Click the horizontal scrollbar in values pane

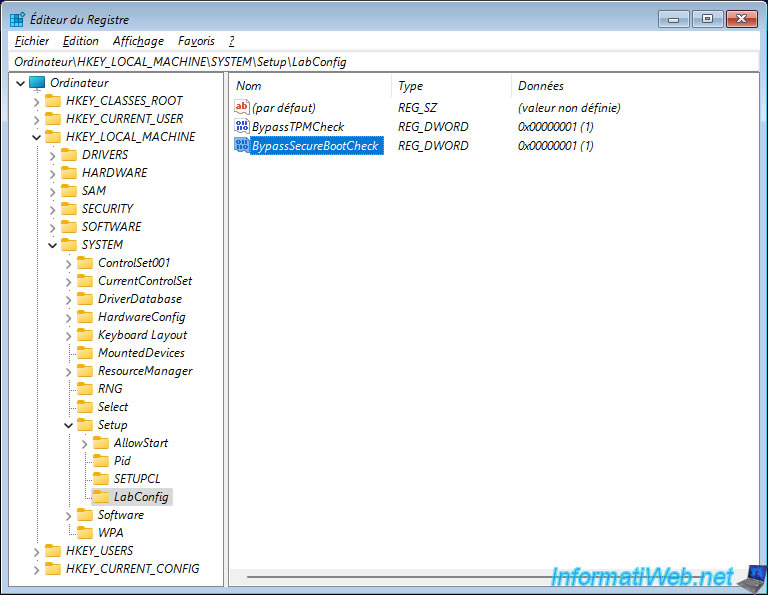(493, 577)
